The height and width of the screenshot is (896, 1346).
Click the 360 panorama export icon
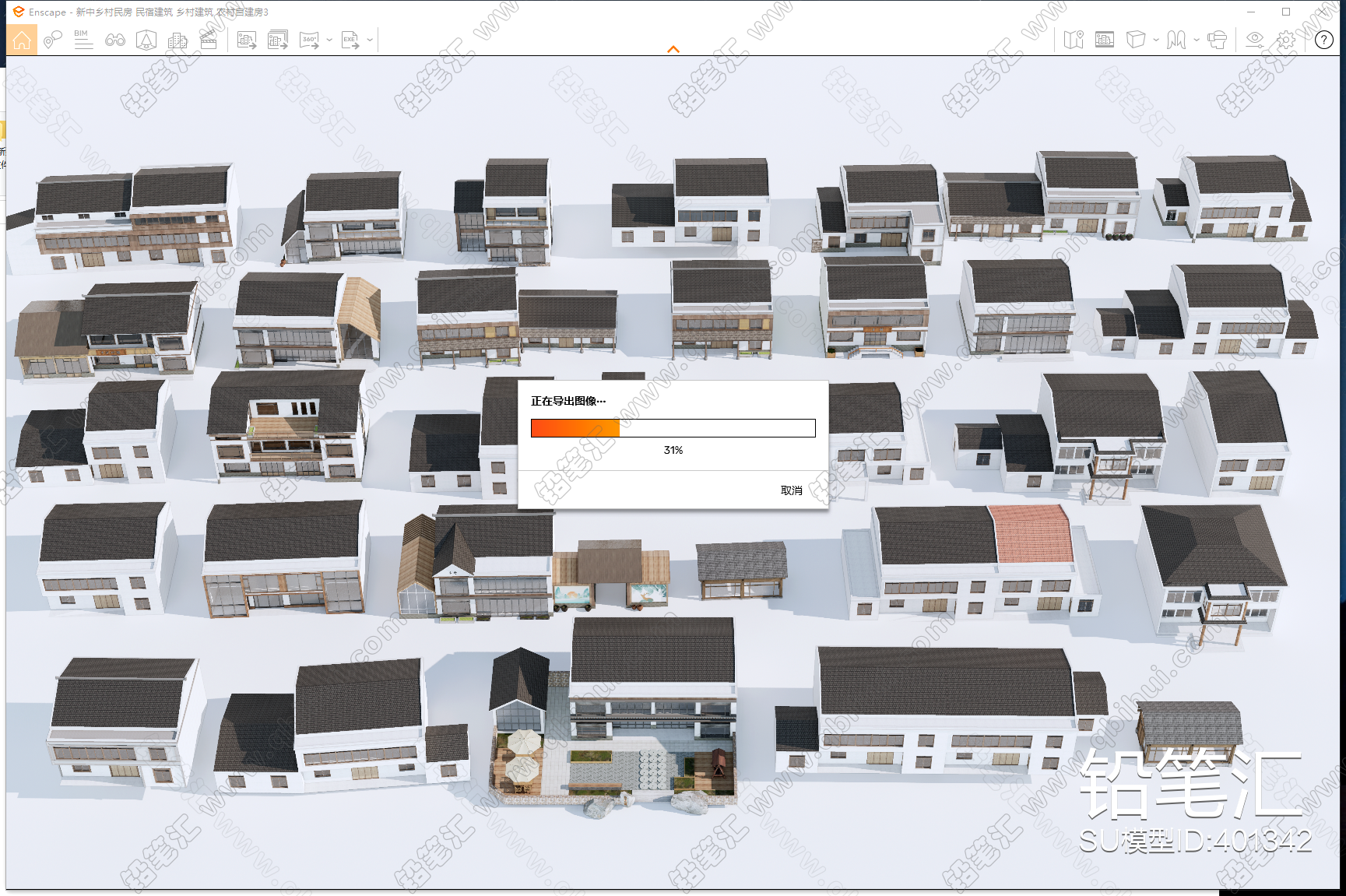(x=309, y=40)
